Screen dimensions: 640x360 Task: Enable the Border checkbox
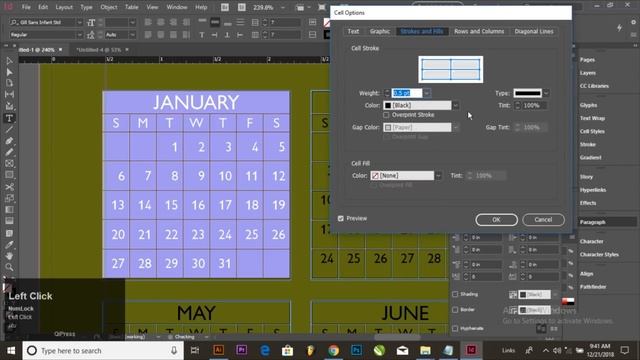click(x=455, y=310)
